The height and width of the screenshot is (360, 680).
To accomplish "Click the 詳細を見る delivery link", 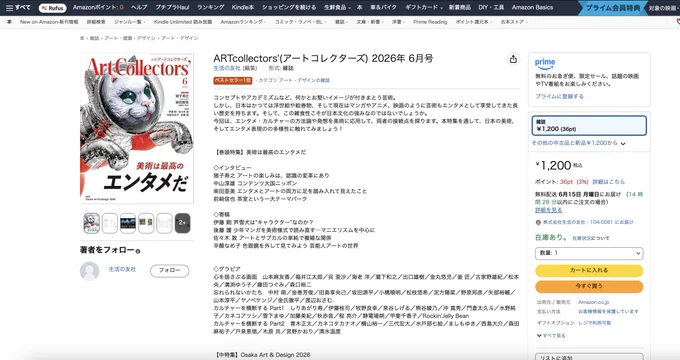I will tap(549, 210).
